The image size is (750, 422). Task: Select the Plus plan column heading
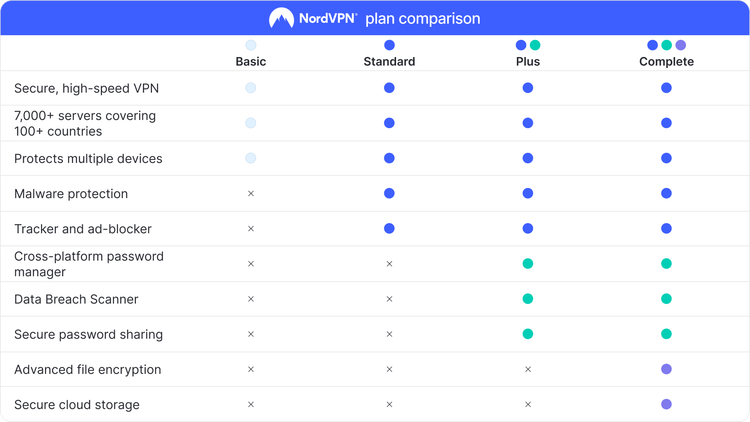click(x=528, y=62)
